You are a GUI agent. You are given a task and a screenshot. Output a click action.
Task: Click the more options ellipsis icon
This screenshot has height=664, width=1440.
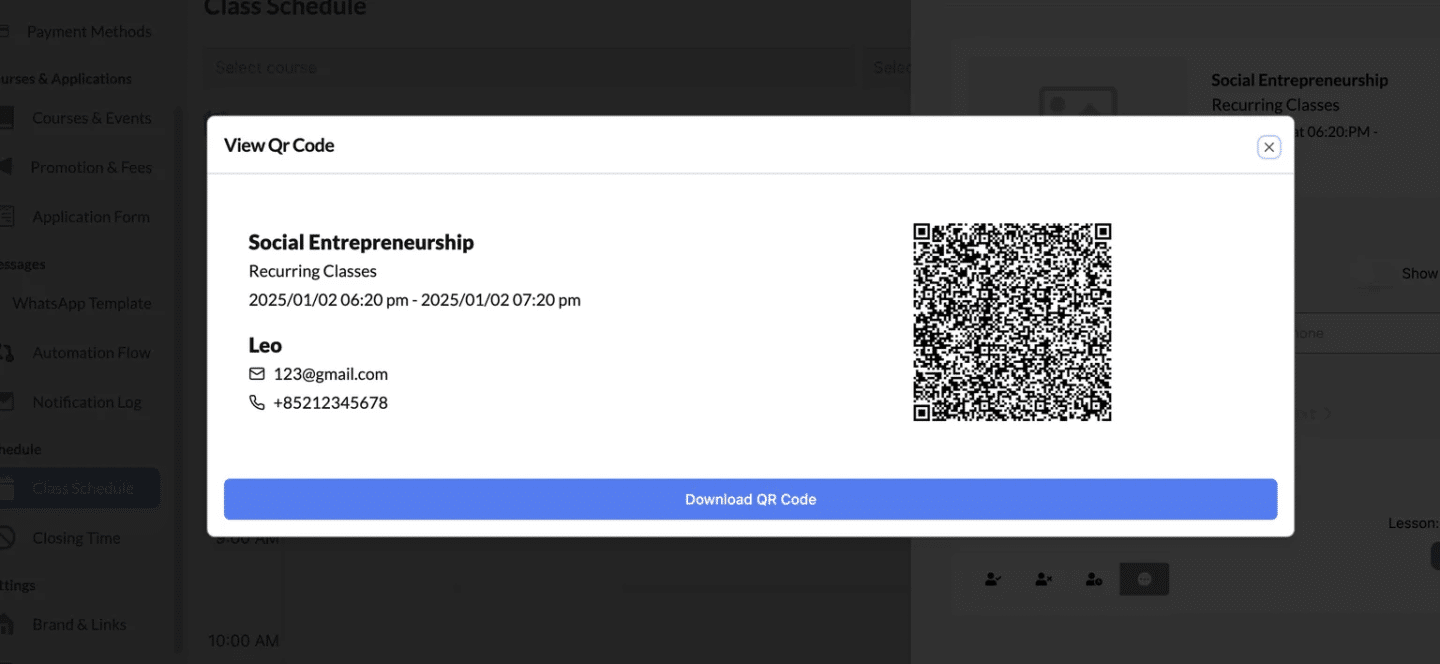coord(1145,579)
